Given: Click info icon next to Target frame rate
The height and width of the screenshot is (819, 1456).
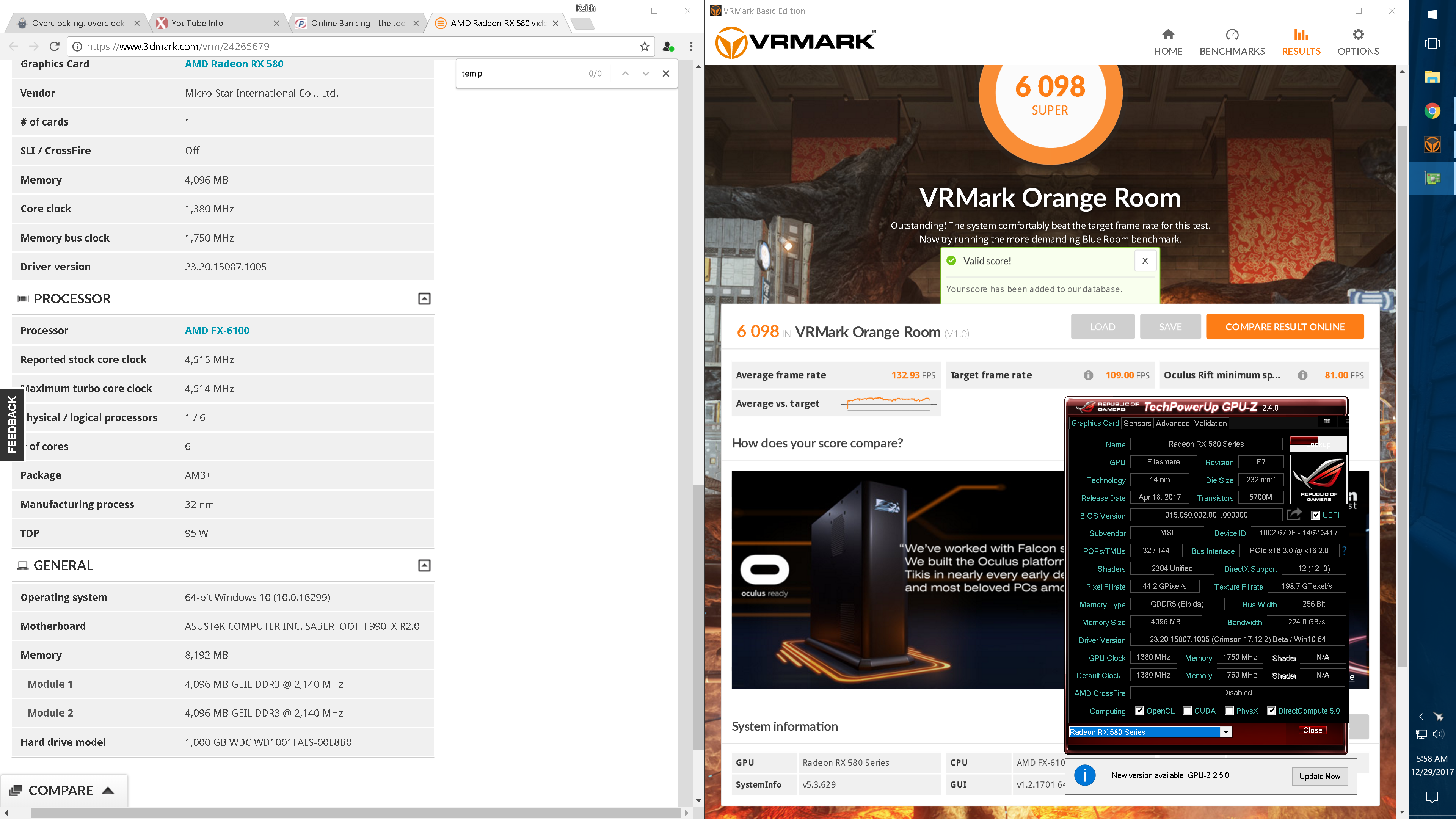Looking at the screenshot, I should pyautogui.click(x=1088, y=375).
